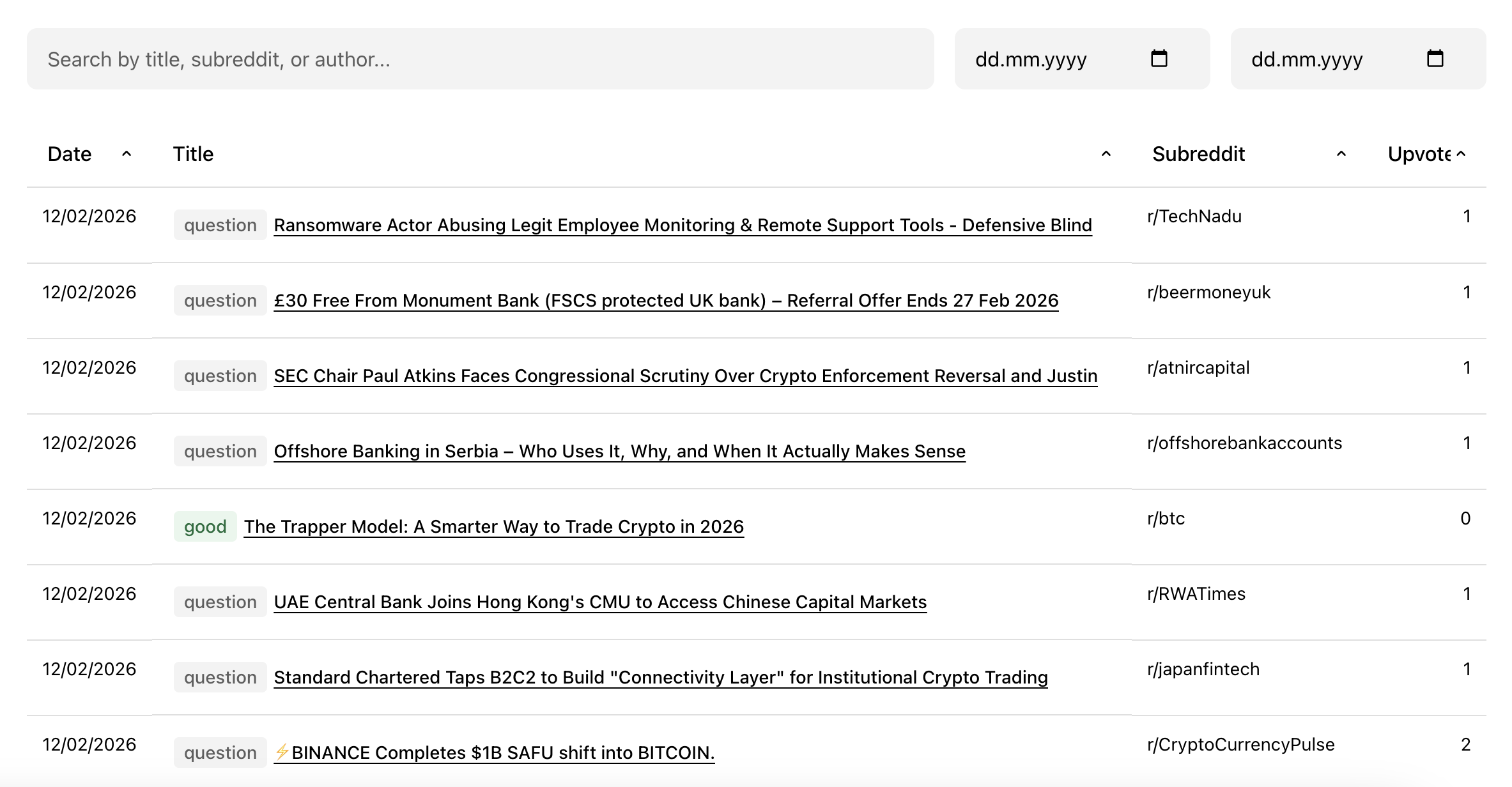Click the sort chevron next to Subreddit
1512x787 pixels.
point(1341,155)
